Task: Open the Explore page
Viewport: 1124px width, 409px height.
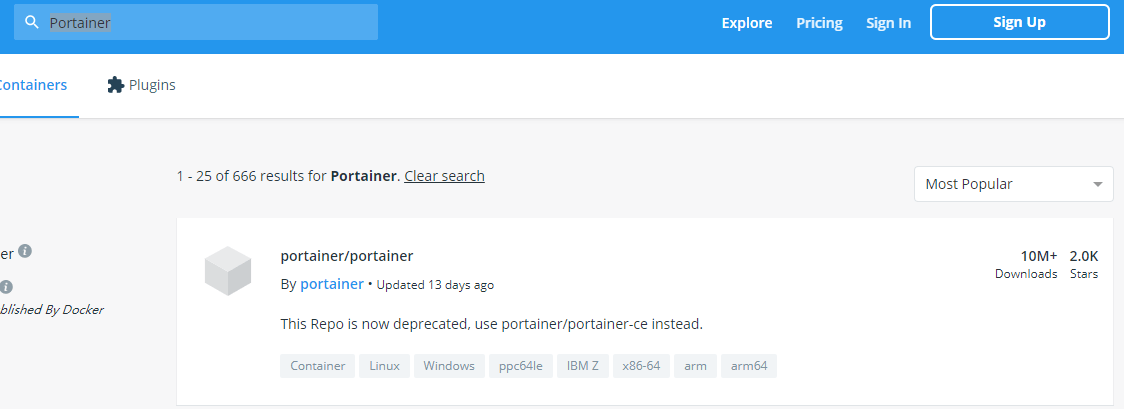Action: tap(747, 23)
